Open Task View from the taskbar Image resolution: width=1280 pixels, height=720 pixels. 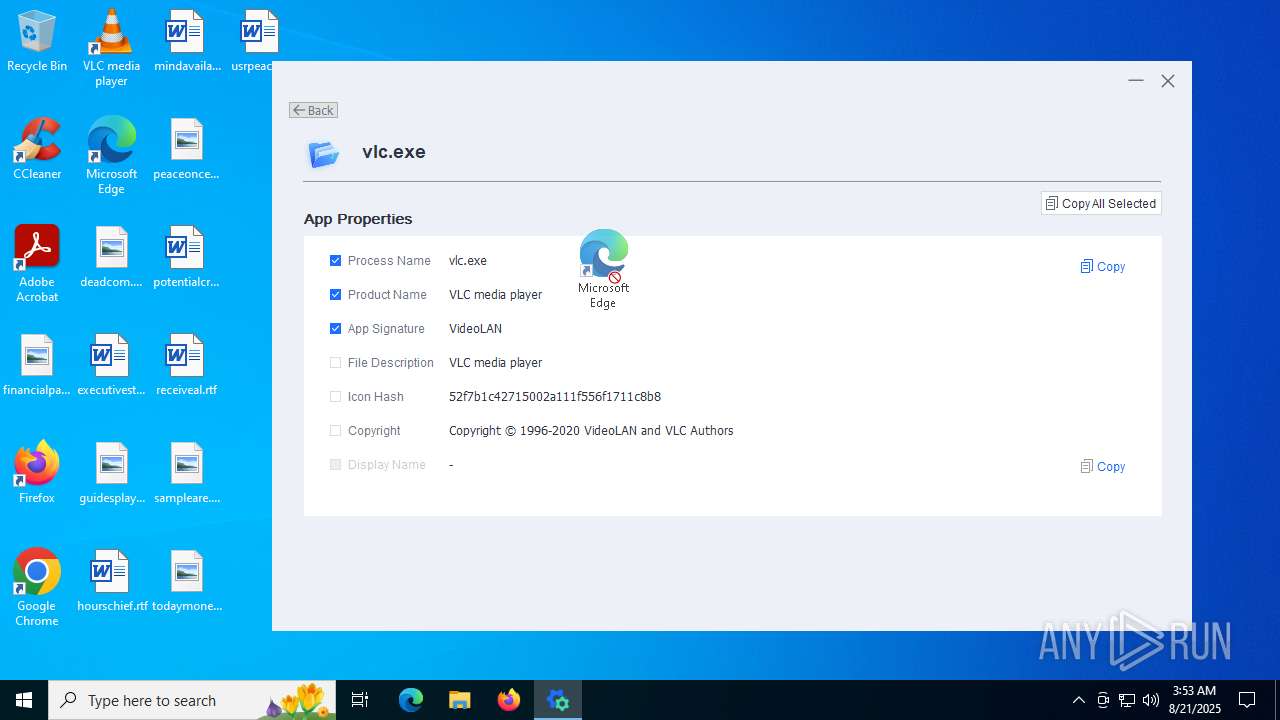coord(360,700)
